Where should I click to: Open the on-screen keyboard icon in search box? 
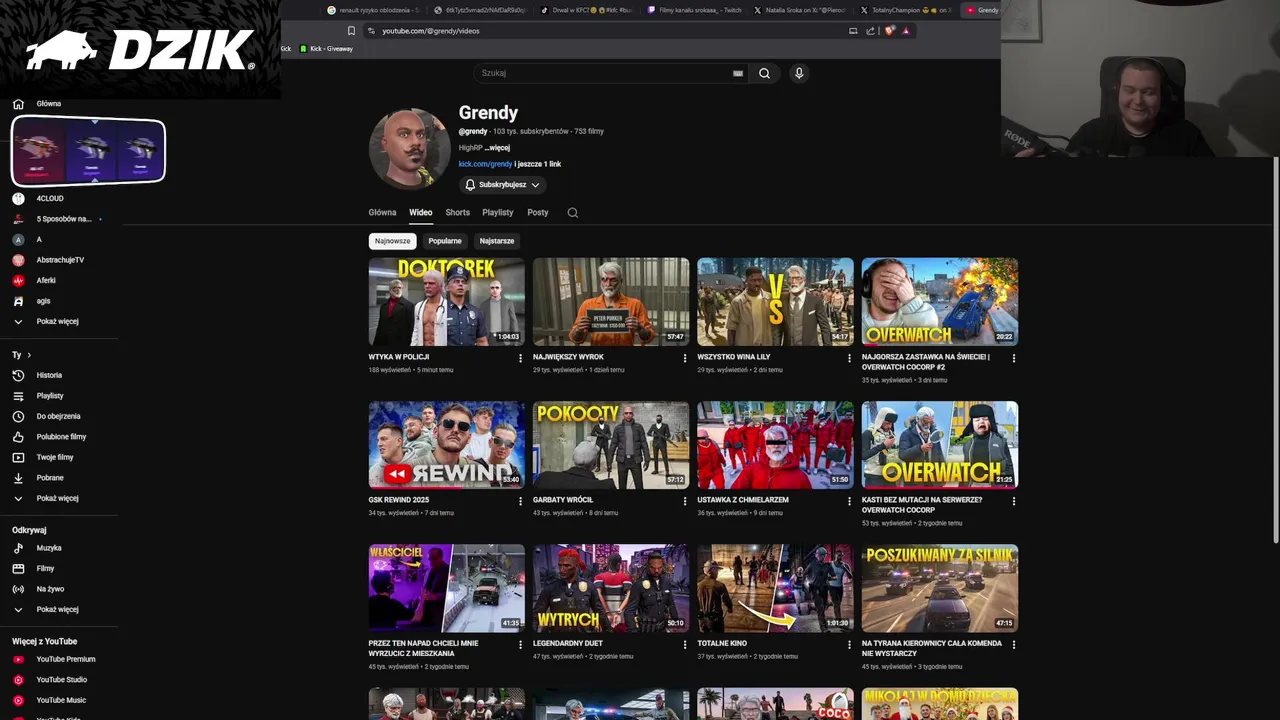(738, 73)
